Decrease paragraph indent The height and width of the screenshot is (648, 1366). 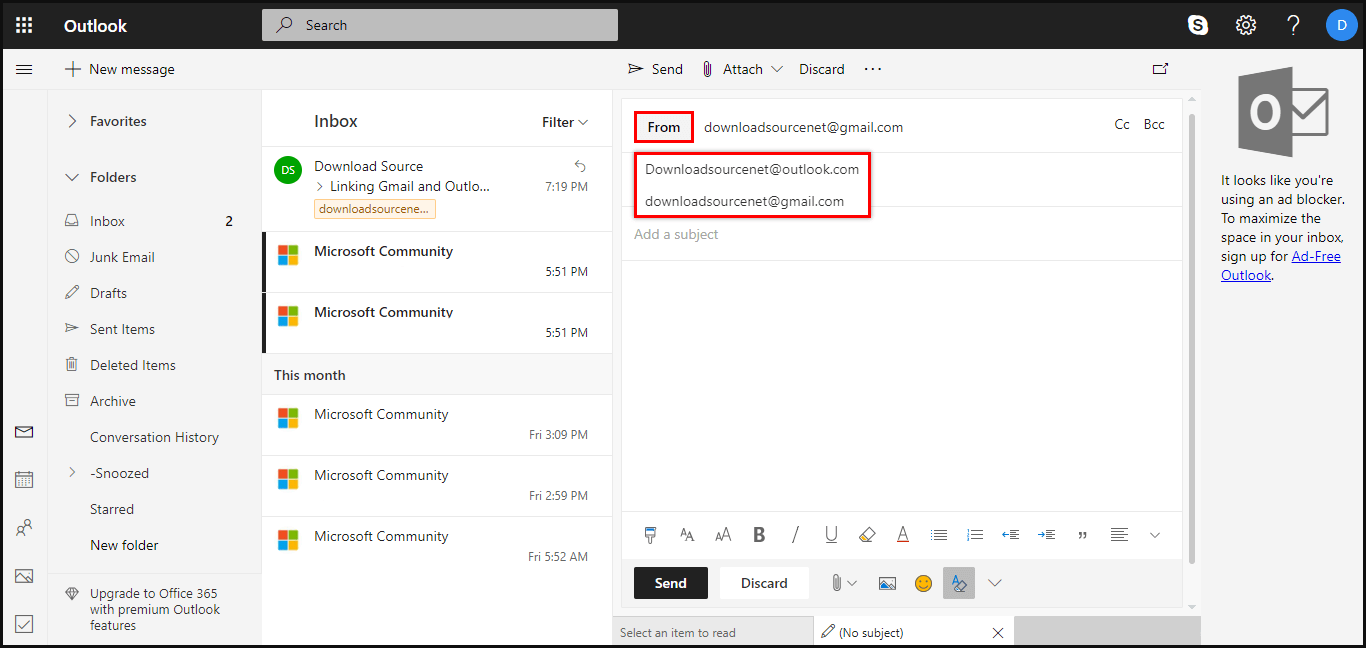click(1011, 535)
